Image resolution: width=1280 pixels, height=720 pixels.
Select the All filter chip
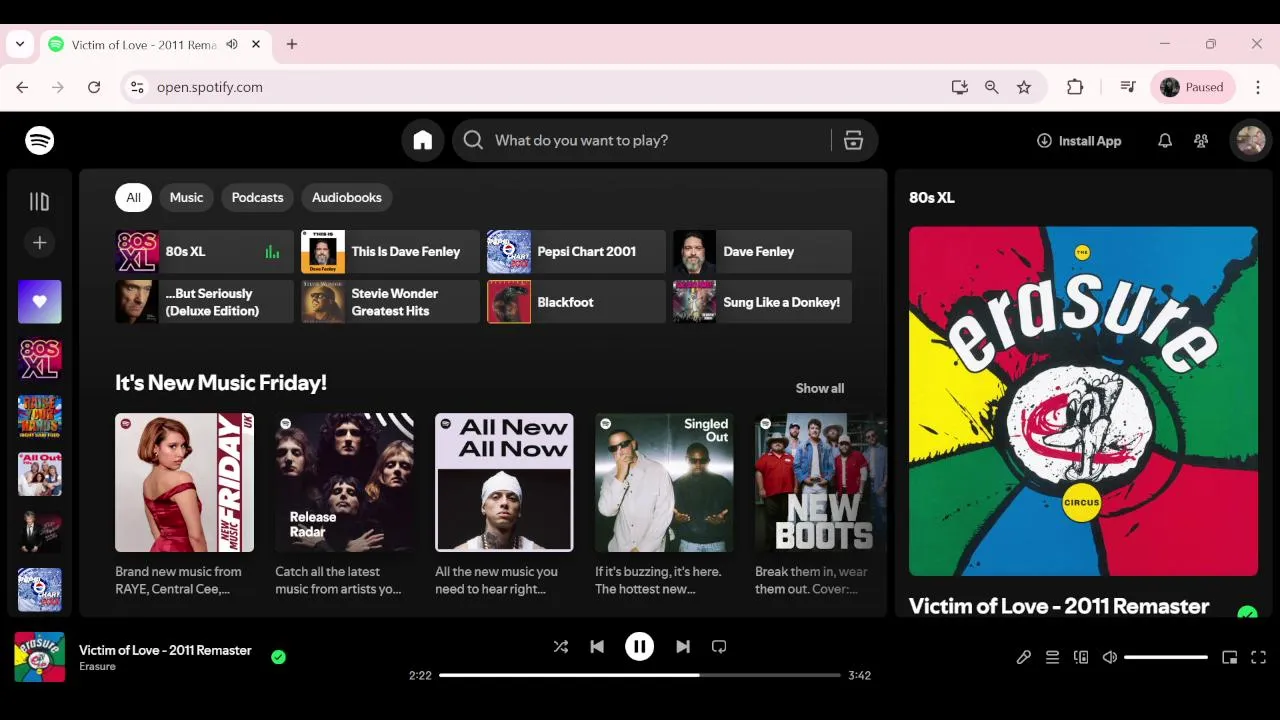coord(133,198)
